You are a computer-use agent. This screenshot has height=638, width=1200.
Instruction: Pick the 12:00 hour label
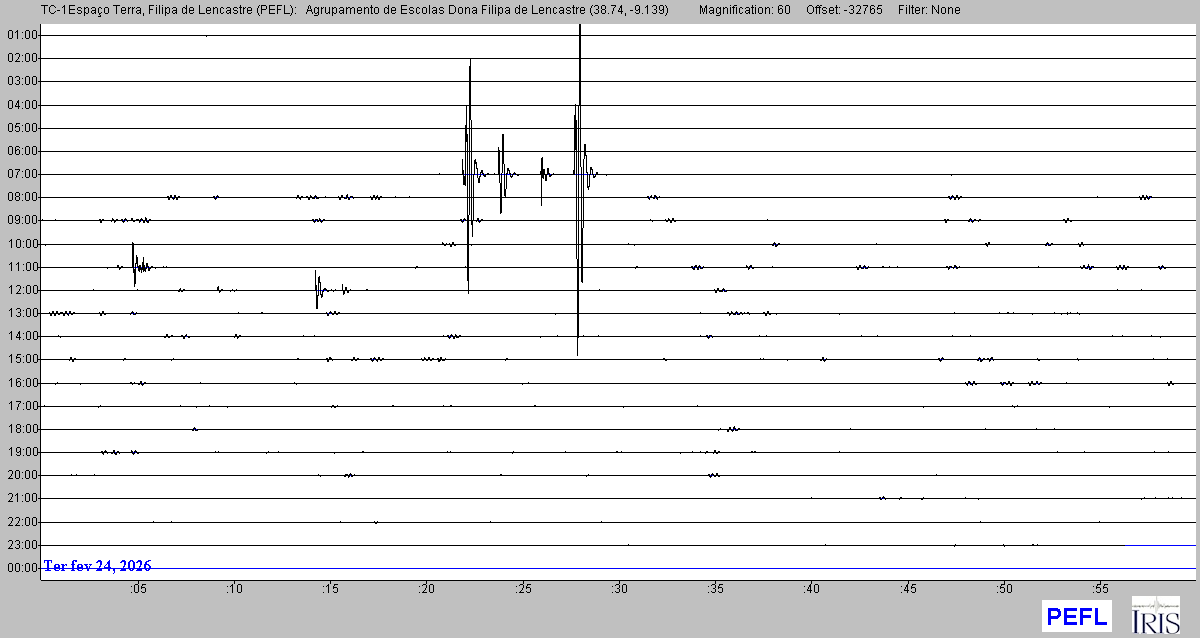pyautogui.click(x=22, y=290)
